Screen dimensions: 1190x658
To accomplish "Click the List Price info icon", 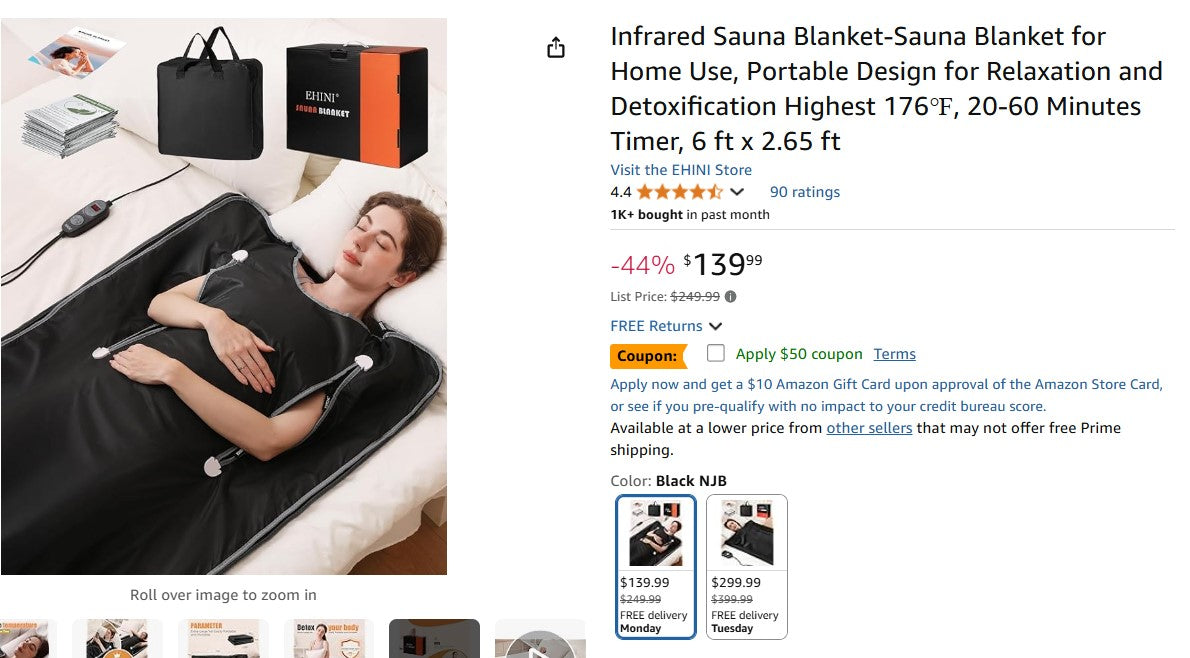I will click(x=730, y=297).
